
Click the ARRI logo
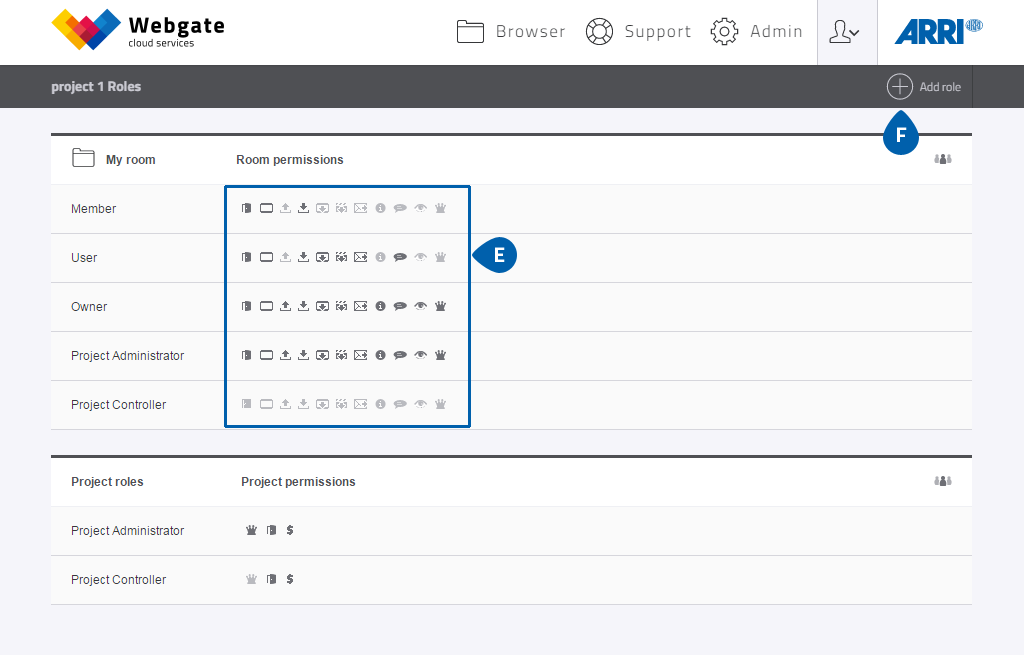(938, 31)
